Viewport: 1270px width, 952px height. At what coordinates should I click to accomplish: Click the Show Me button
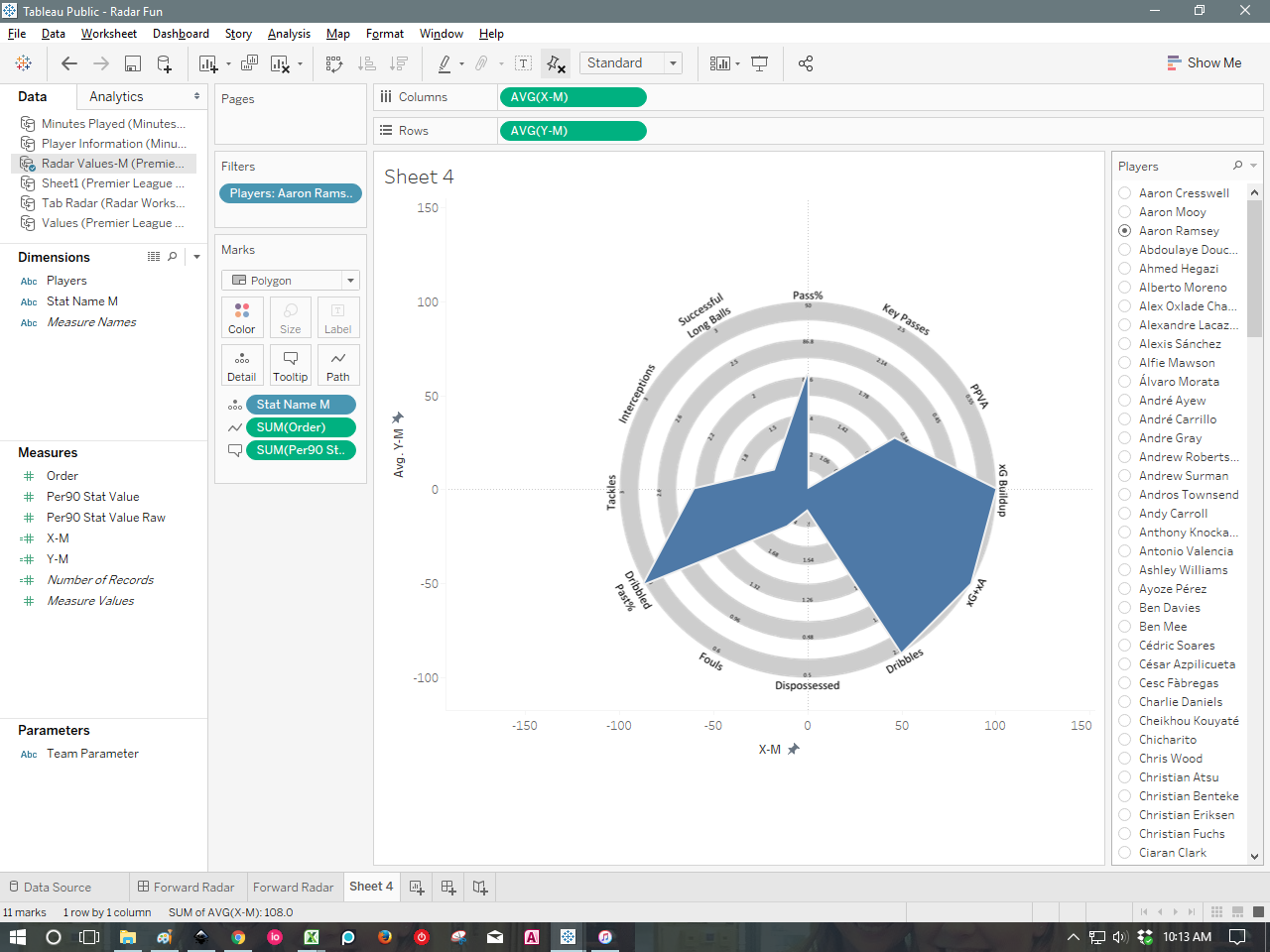[1205, 62]
